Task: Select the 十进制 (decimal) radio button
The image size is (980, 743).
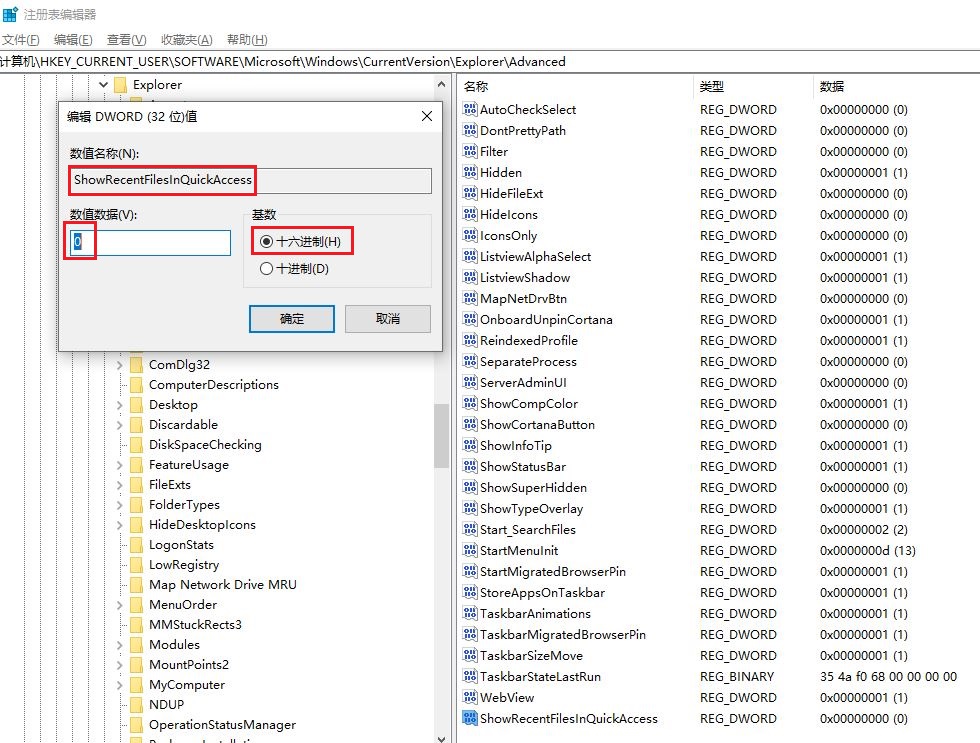Action: coord(266,268)
